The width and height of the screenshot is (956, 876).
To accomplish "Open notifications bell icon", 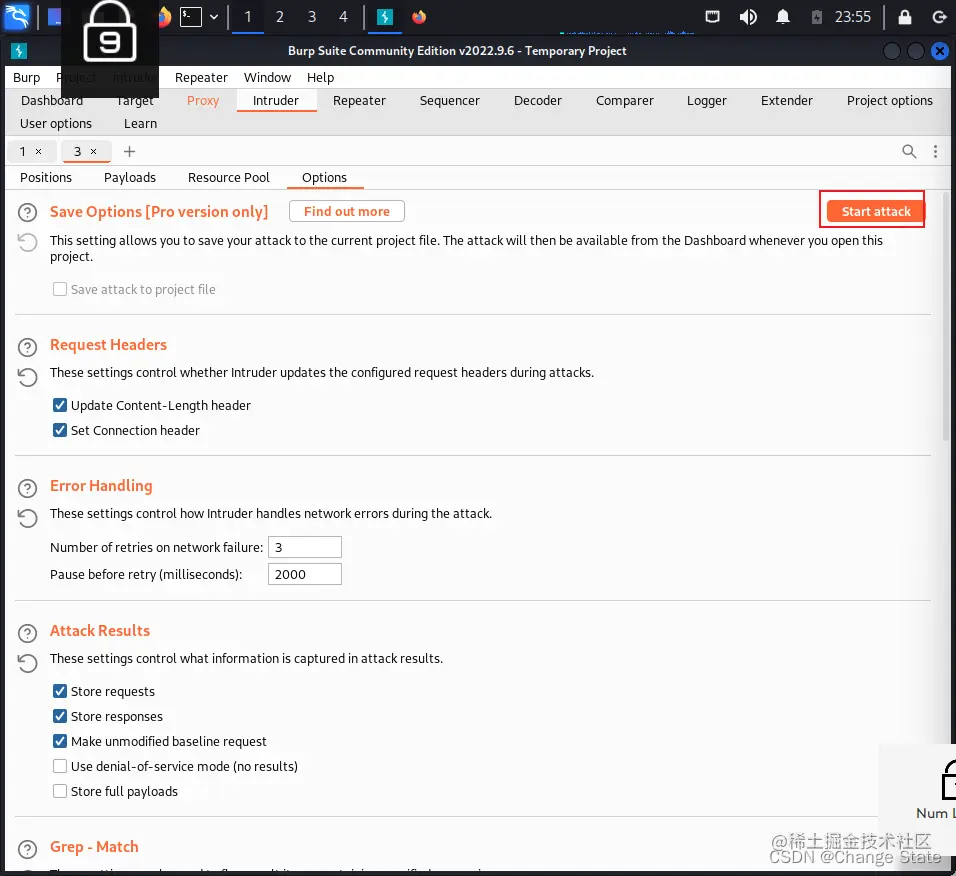I will point(783,16).
